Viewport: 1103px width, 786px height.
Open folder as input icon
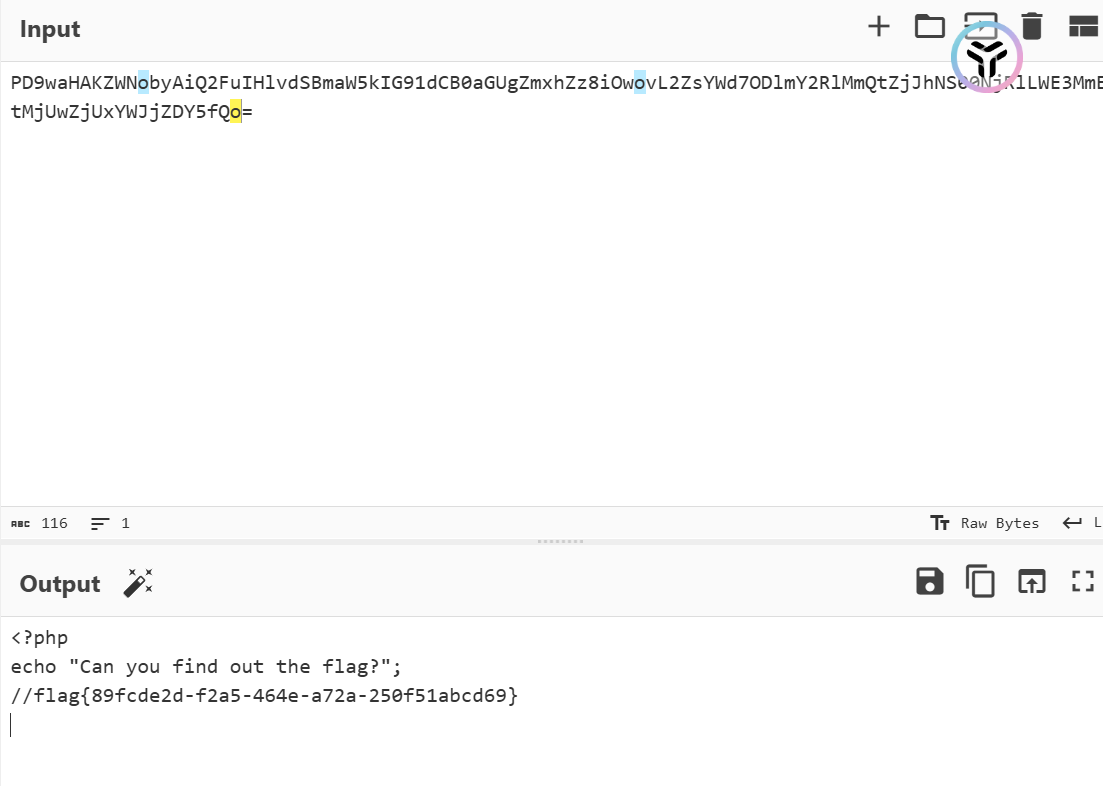[x=929, y=27]
